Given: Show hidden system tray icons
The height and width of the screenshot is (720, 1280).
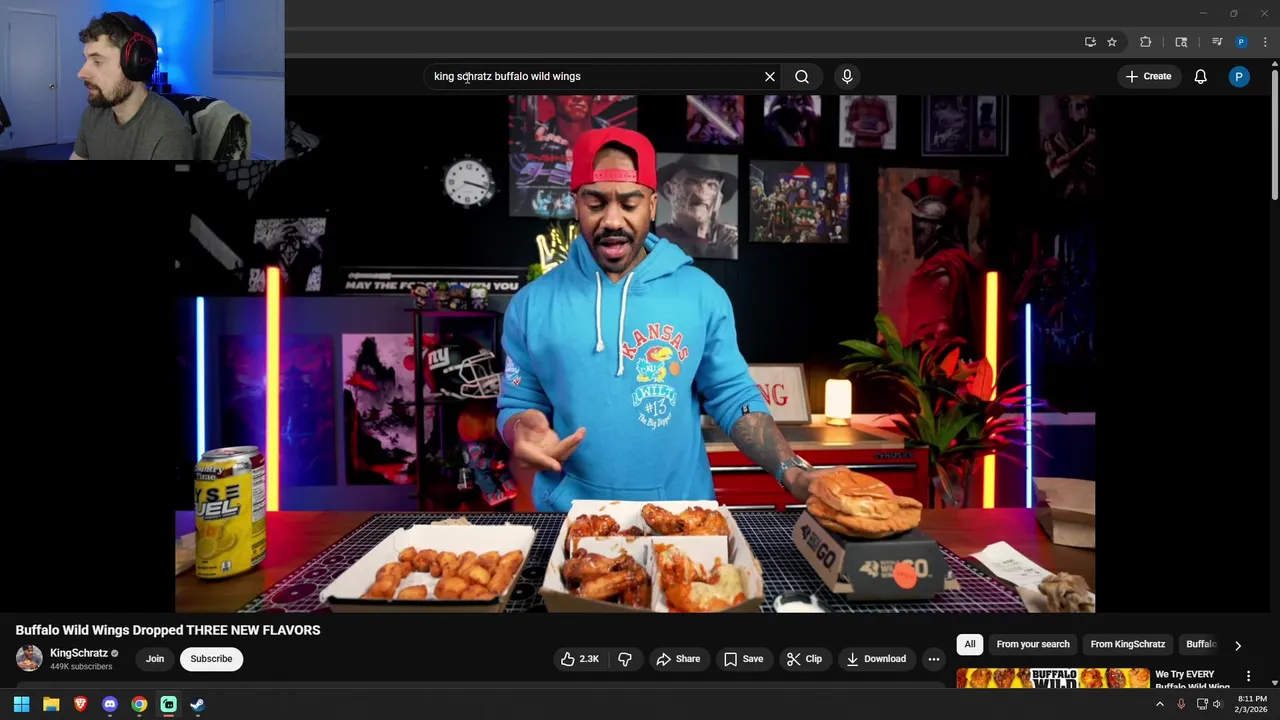Looking at the screenshot, I should [1160, 704].
